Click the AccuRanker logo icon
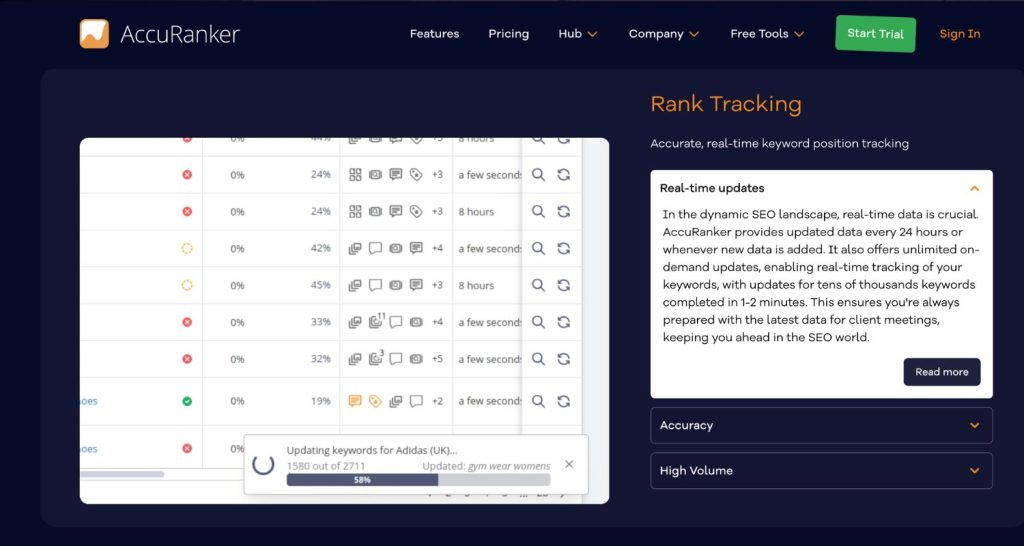 tap(94, 34)
